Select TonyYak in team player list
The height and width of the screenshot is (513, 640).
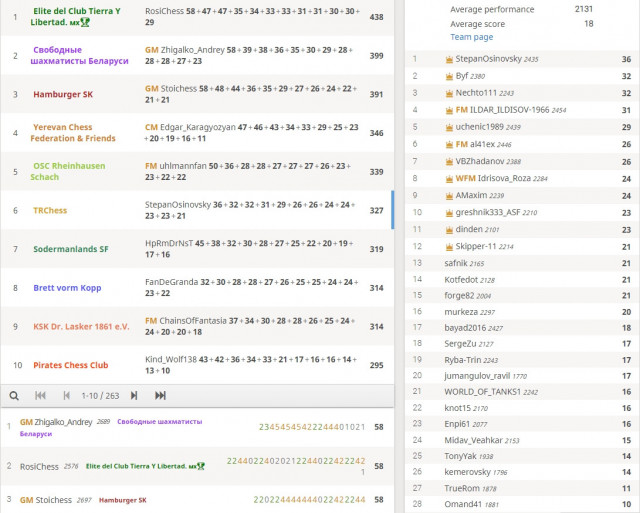point(460,456)
